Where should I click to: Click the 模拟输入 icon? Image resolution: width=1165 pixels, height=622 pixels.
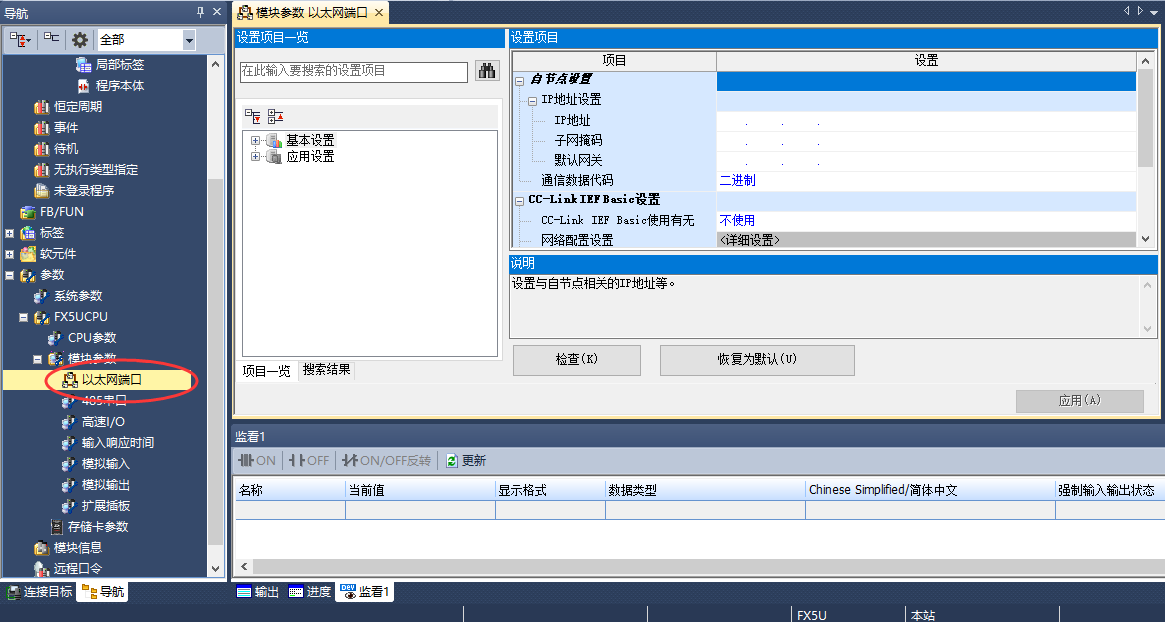69,464
